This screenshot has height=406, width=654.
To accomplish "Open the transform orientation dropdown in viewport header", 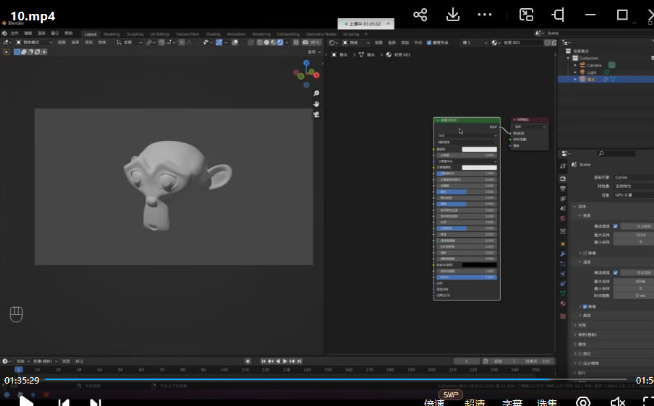I will tap(129, 42).
